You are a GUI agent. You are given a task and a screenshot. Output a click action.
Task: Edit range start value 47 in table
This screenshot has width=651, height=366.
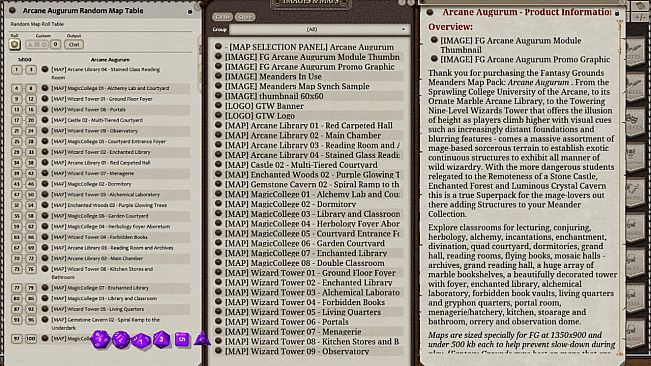tap(16, 194)
